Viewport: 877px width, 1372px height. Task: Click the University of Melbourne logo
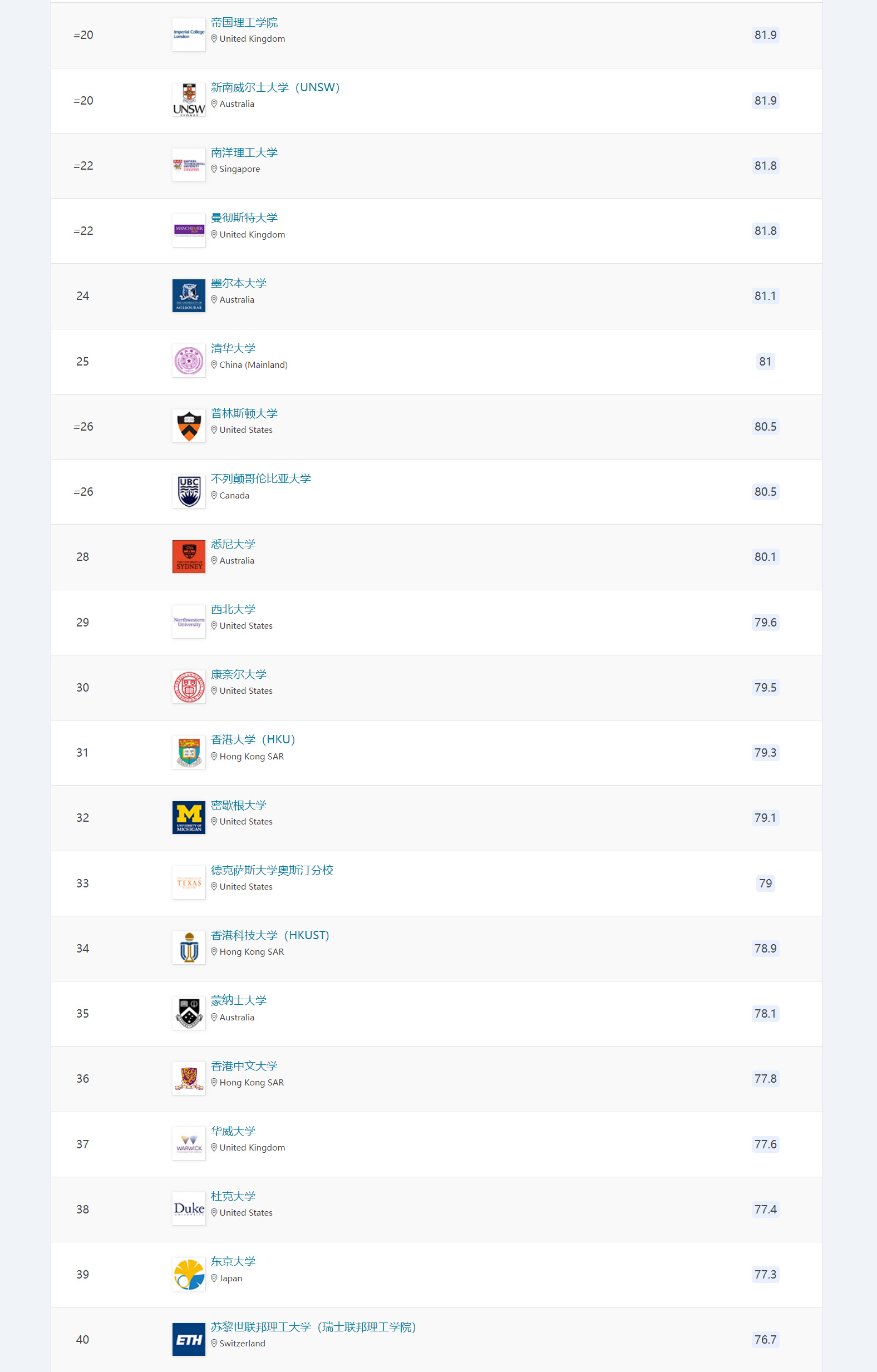coord(189,296)
